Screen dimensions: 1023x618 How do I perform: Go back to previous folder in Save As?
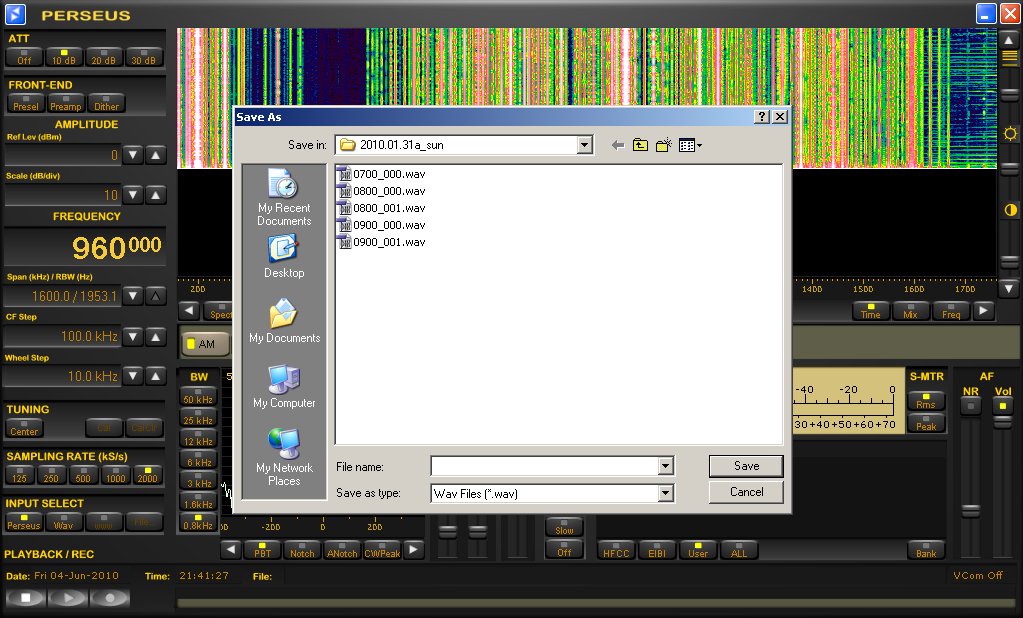click(x=617, y=145)
